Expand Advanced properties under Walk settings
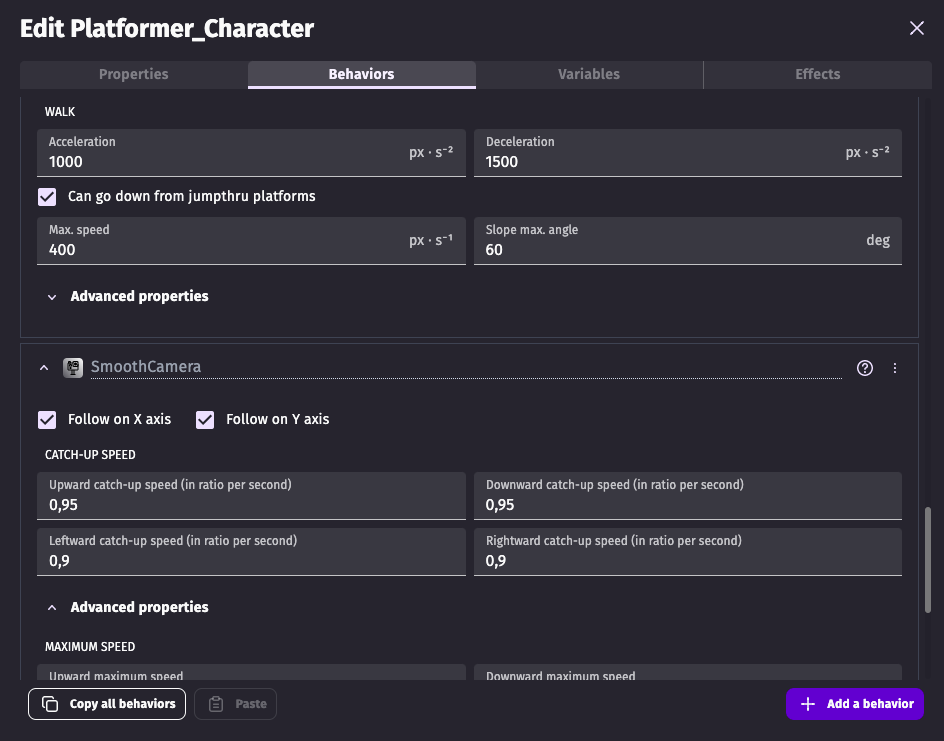Screen dimensions: 944x741 [x=51, y=297]
